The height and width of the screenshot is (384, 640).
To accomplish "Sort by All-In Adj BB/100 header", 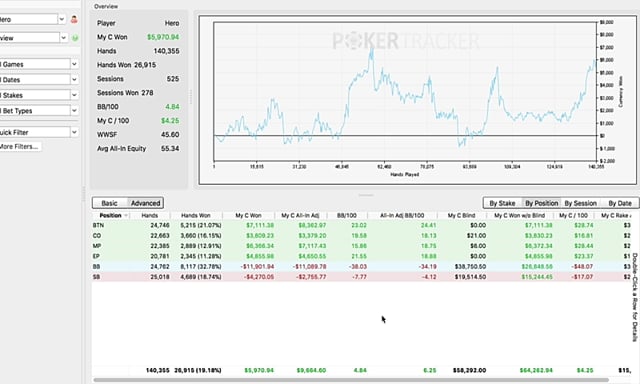I will (x=402, y=215).
